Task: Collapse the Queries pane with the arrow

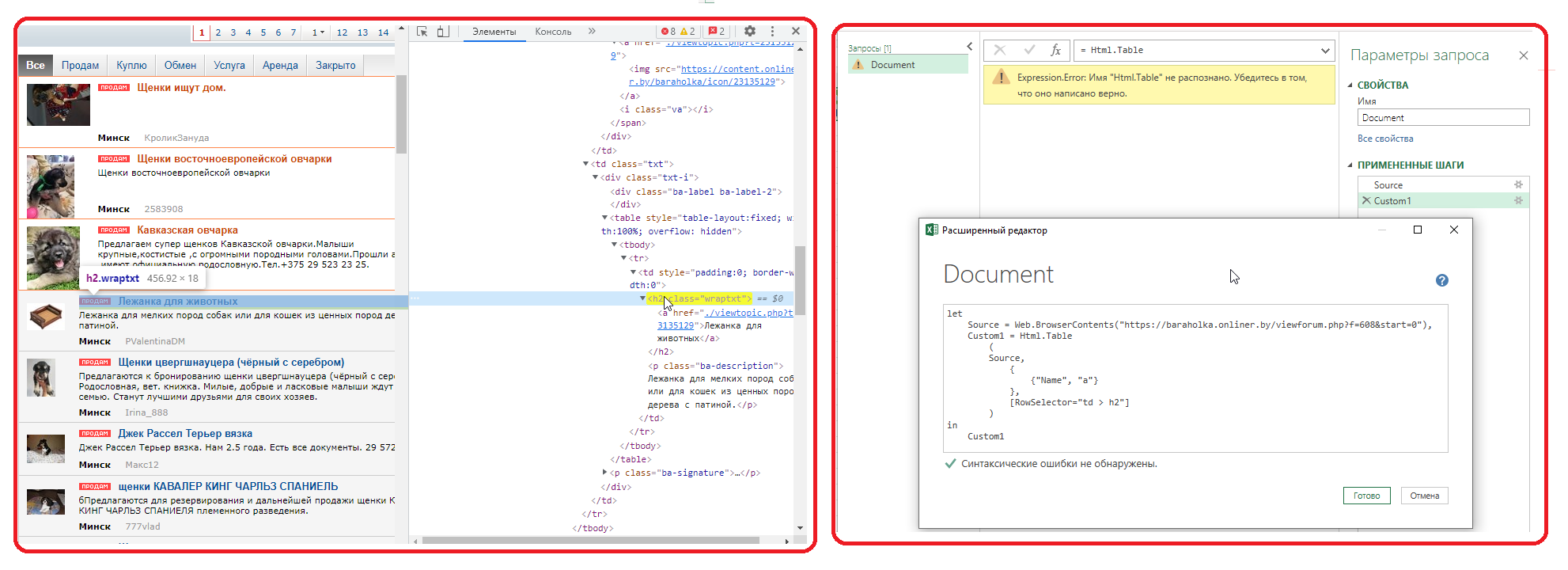Action: pos(970,47)
